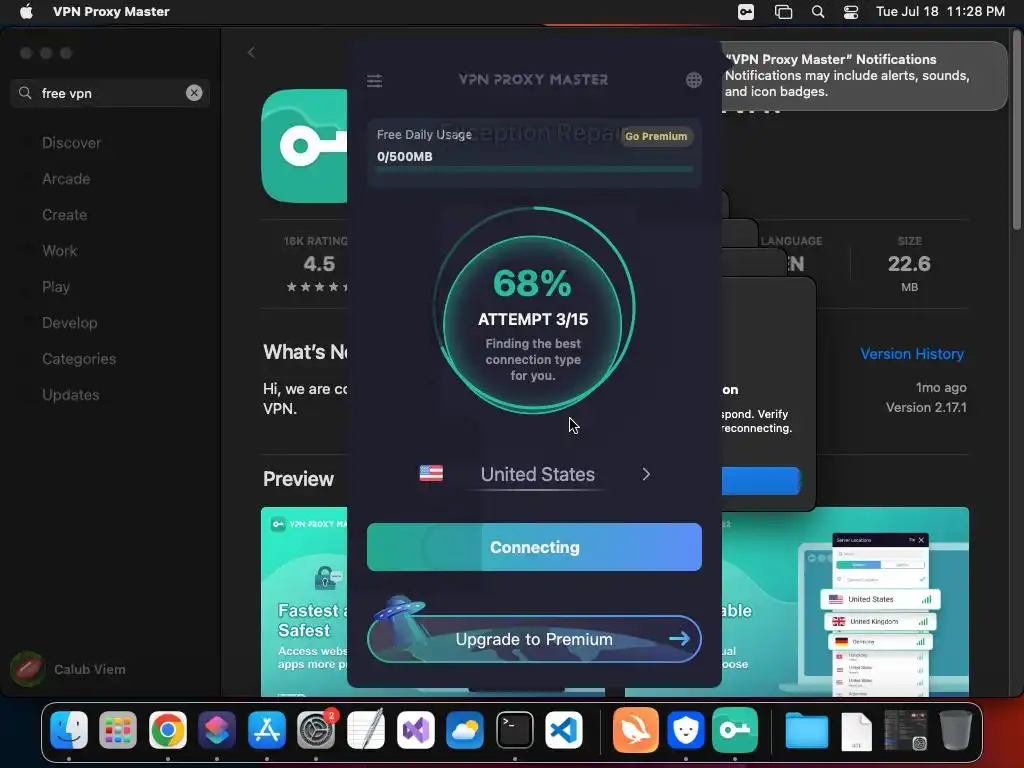Open Control Center in menu bar
Image resolution: width=1024 pixels, height=768 pixels.
[x=851, y=12]
